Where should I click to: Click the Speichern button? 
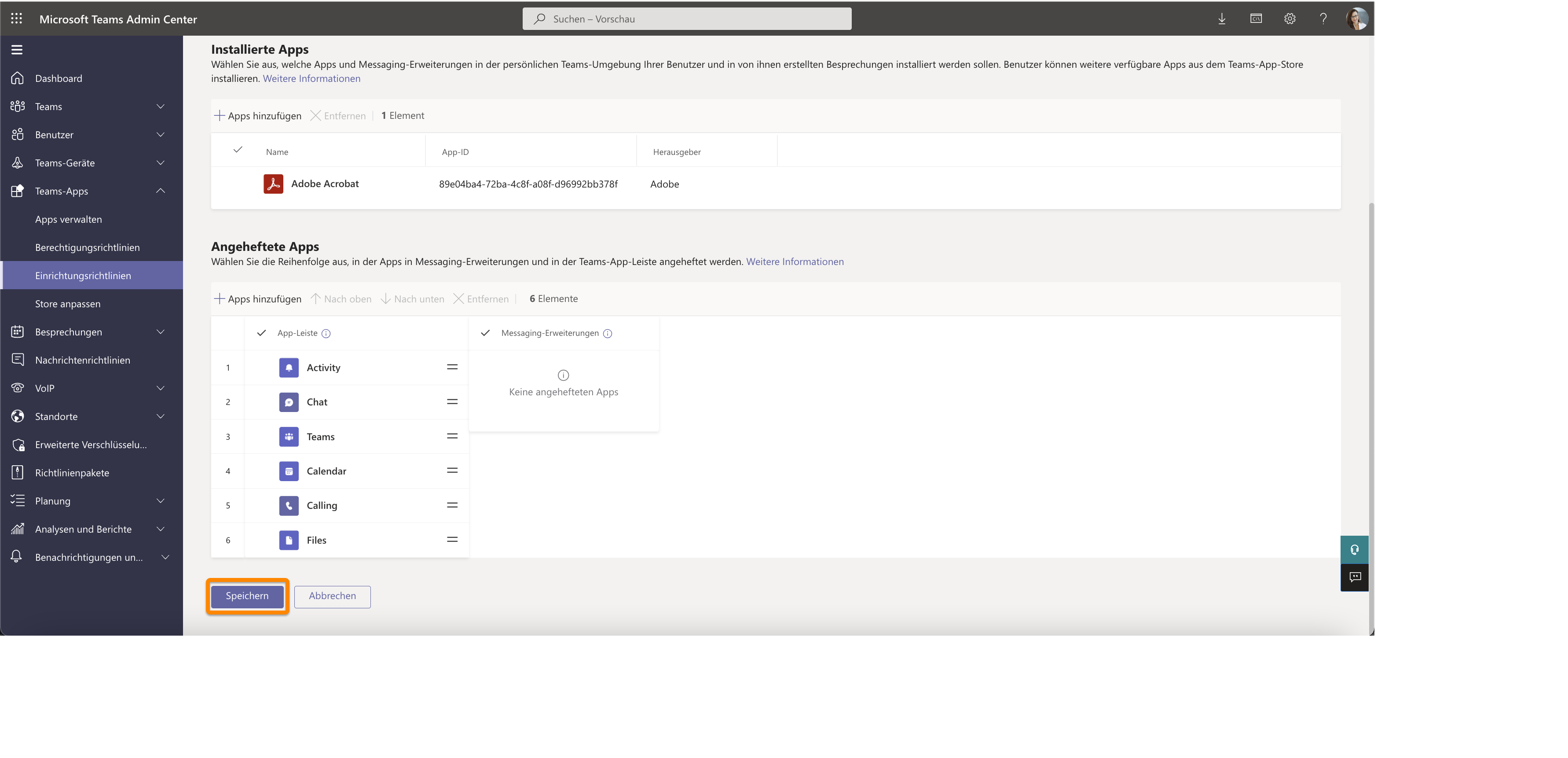coord(246,596)
